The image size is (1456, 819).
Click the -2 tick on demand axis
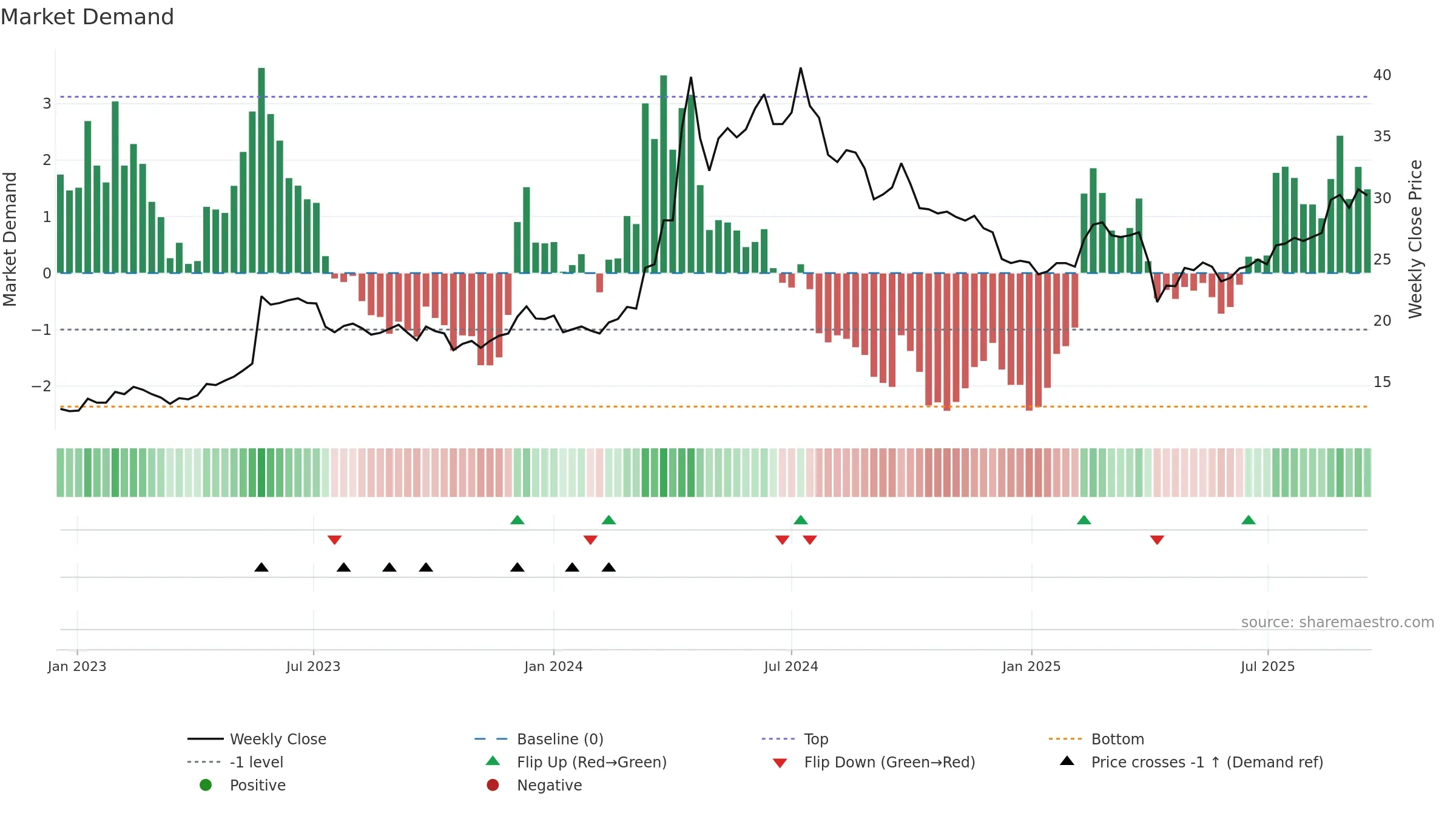(x=42, y=386)
